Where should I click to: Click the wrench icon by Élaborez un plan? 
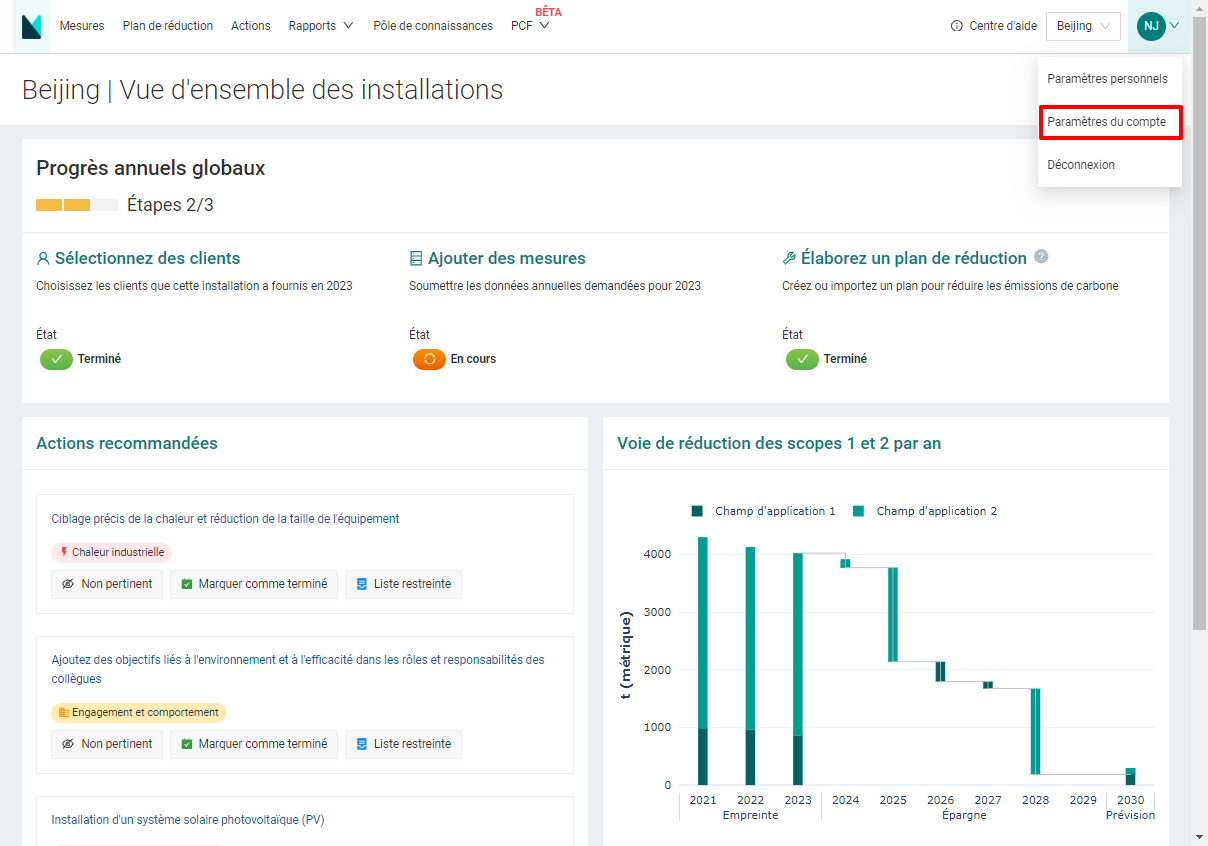pyautogui.click(x=789, y=258)
